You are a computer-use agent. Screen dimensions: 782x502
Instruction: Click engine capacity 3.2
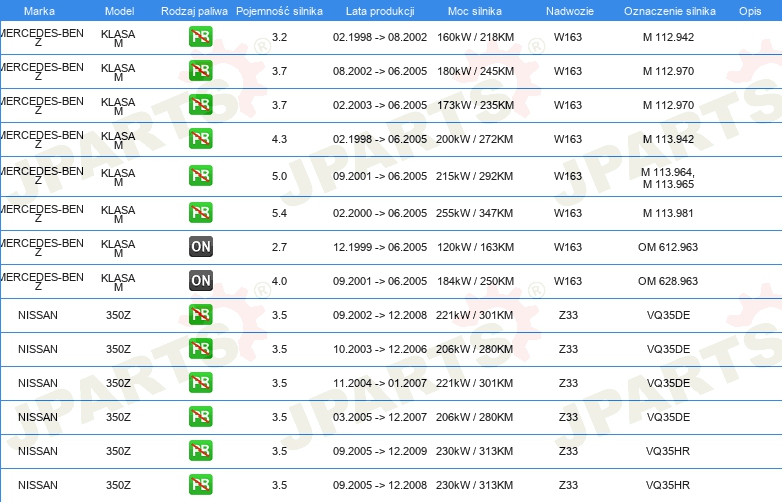point(279,37)
